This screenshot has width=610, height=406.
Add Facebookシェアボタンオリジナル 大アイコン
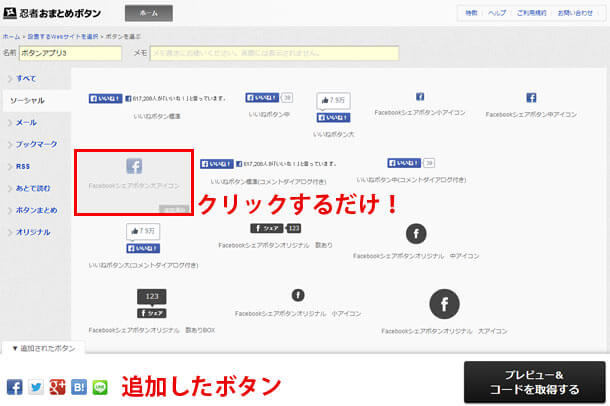point(444,312)
